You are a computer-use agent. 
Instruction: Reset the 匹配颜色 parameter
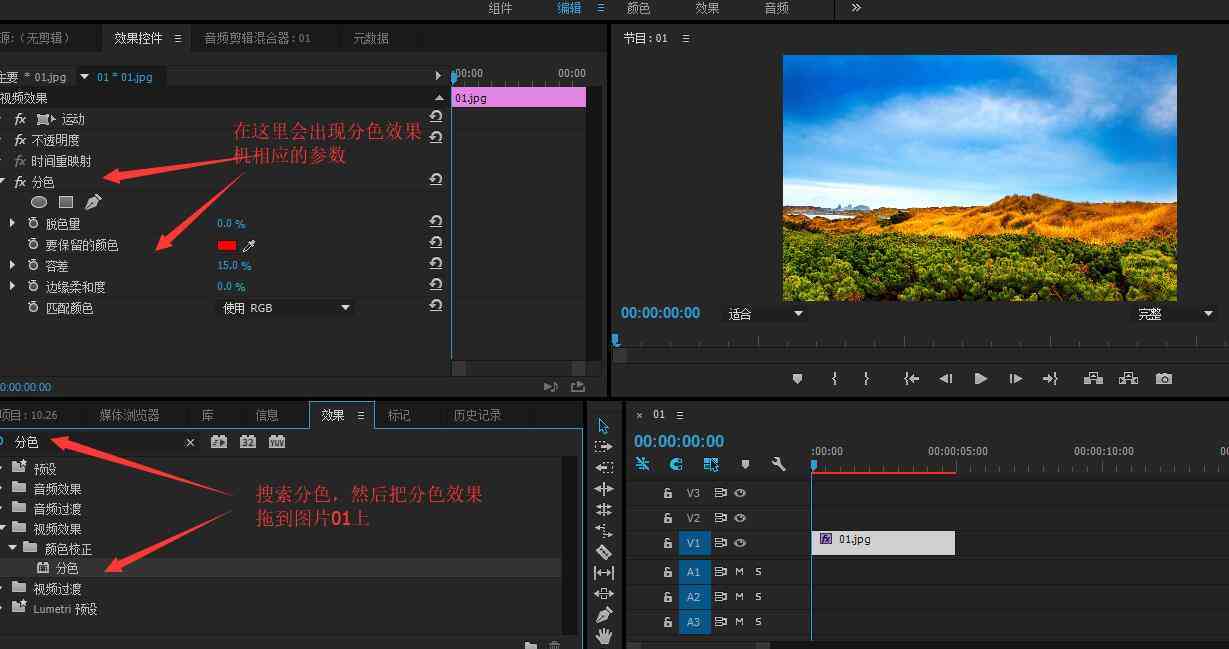pyautogui.click(x=436, y=307)
